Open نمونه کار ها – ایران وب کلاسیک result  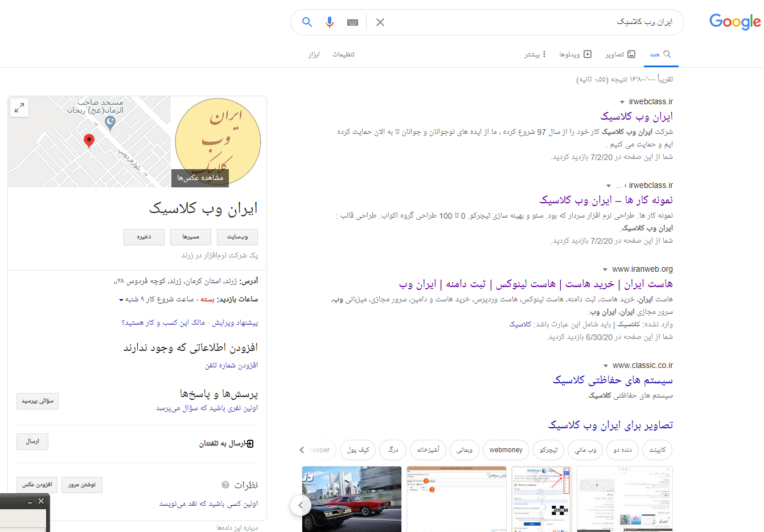(x=606, y=200)
